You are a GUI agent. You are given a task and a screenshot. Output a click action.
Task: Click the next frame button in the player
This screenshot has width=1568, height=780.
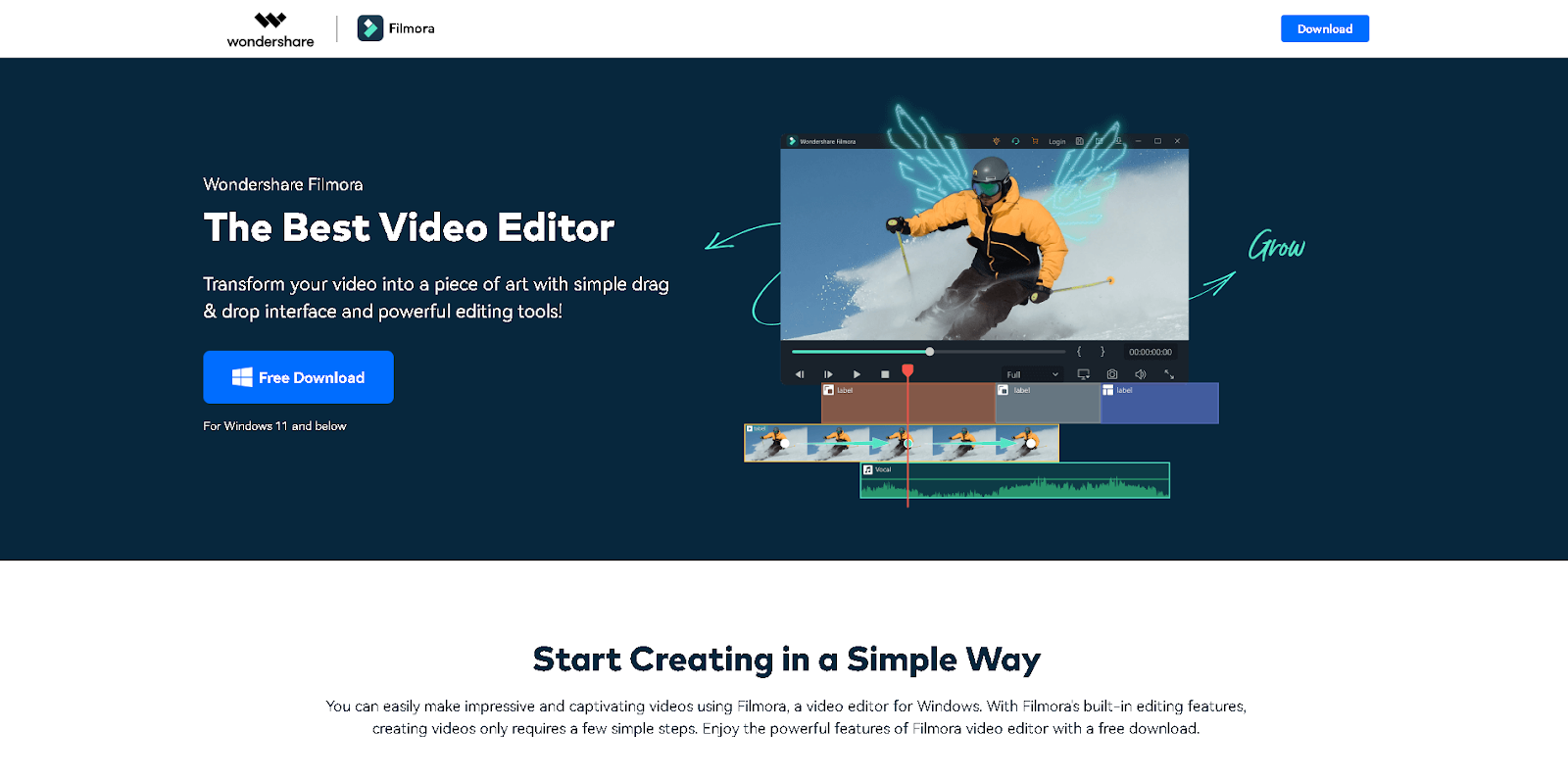(x=828, y=374)
